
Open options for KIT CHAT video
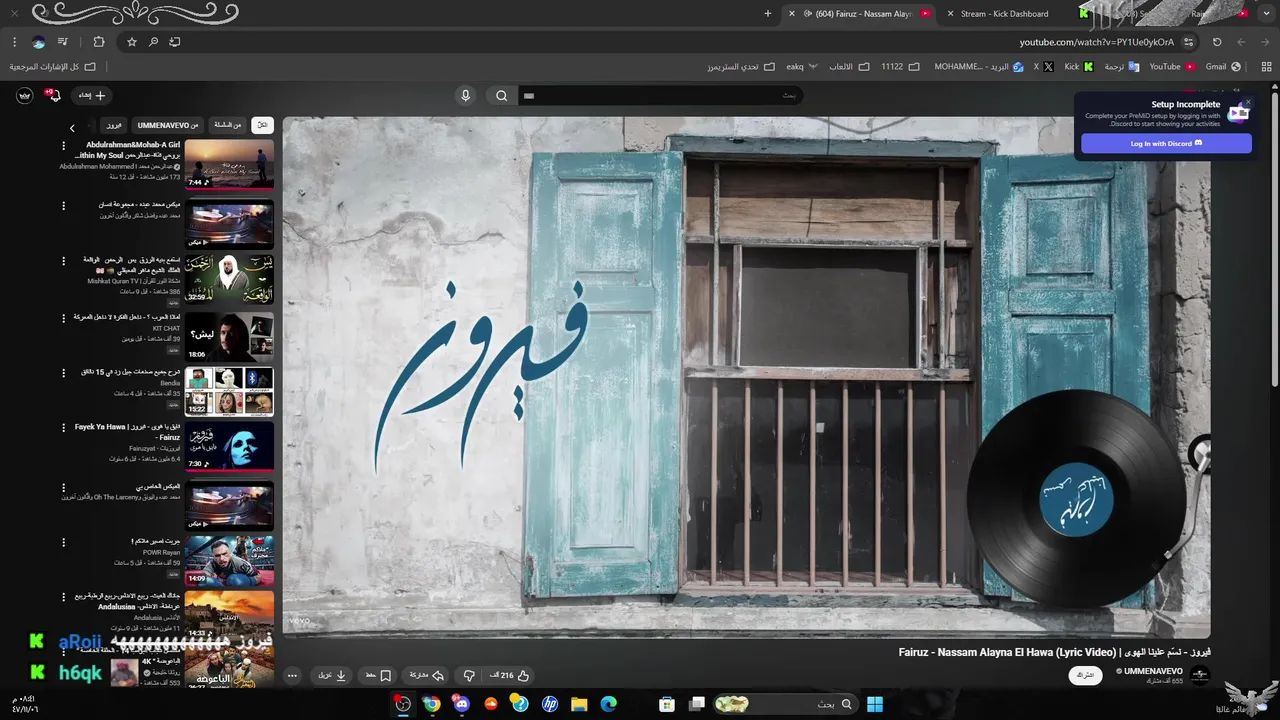click(64, 318)
